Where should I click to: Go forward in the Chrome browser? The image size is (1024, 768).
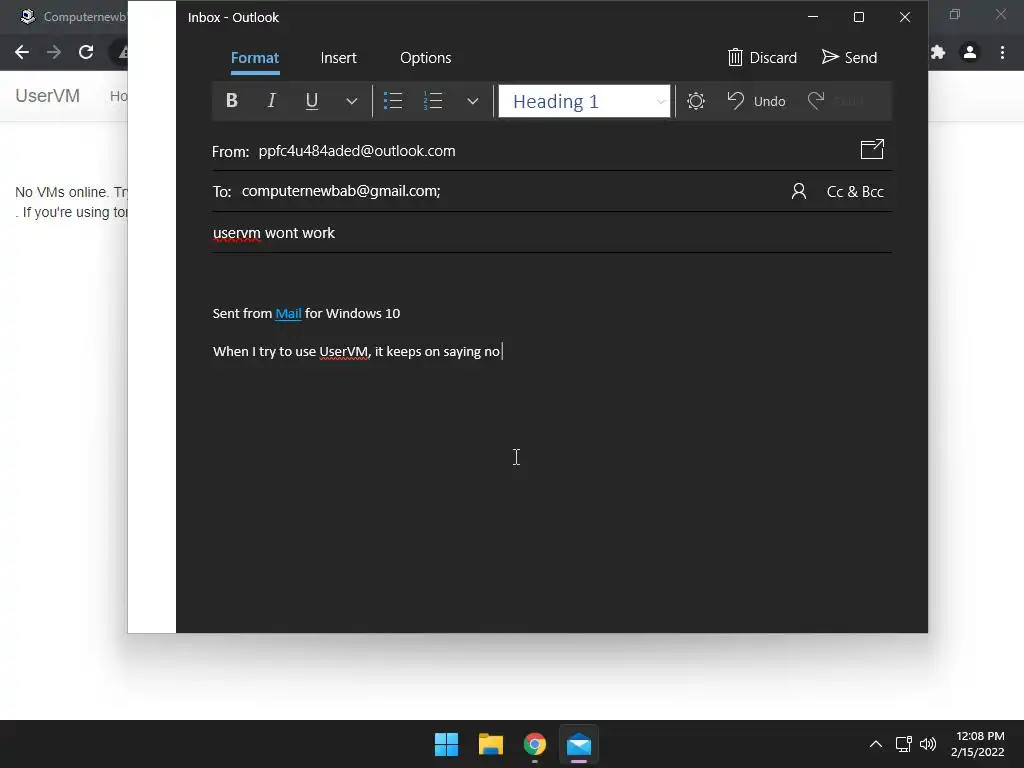pyautogui.click(x=54, y=52)
